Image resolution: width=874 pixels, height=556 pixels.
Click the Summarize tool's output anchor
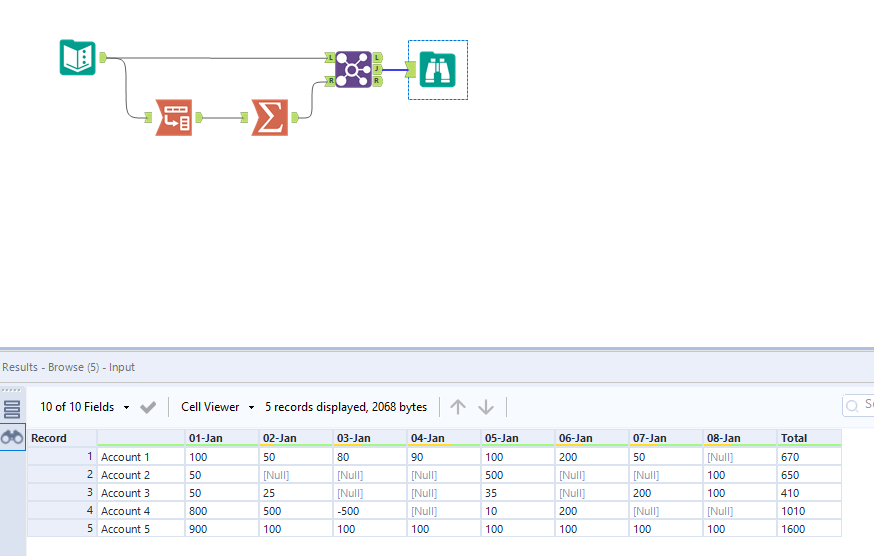point(295,117)
